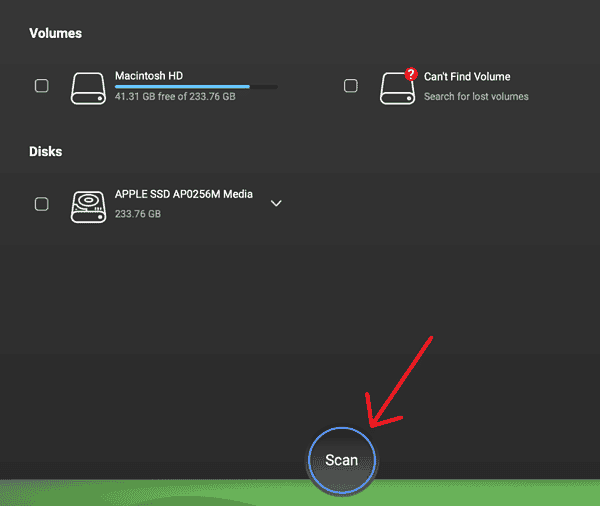The width and height of the screenshot is (600, 506).
Task: Click '41.31 GB free of 233.76 GB' text
Action: [175, 97]
